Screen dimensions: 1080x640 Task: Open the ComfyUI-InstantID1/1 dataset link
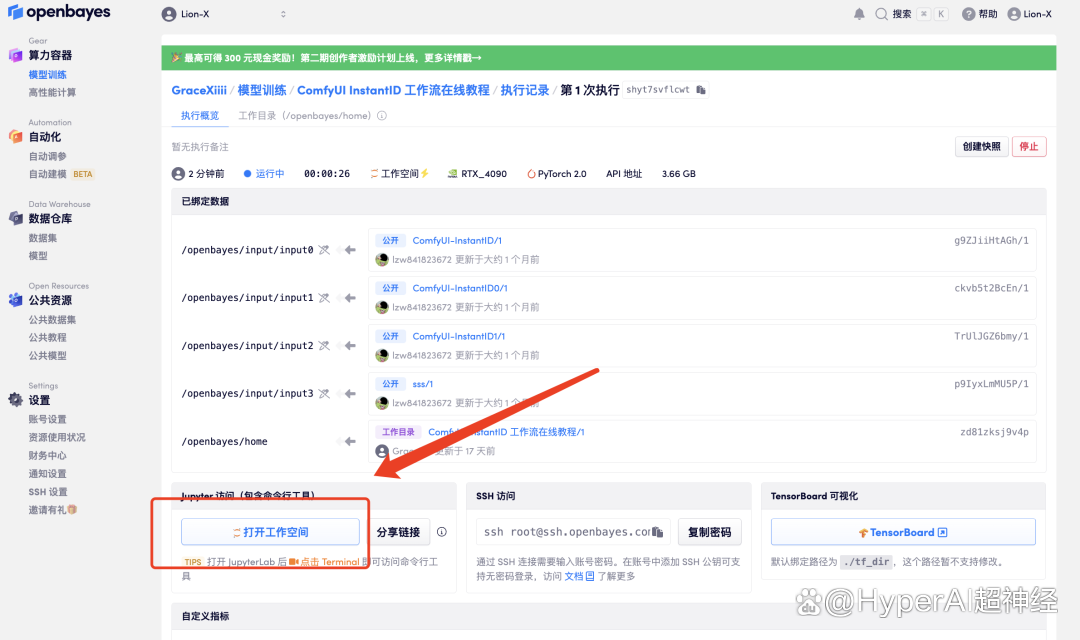point(459,336)
